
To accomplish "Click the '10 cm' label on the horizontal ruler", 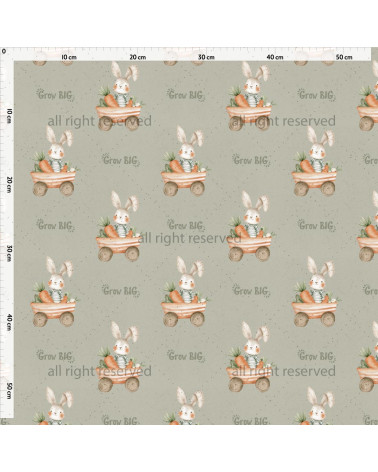I will [69, 57].
